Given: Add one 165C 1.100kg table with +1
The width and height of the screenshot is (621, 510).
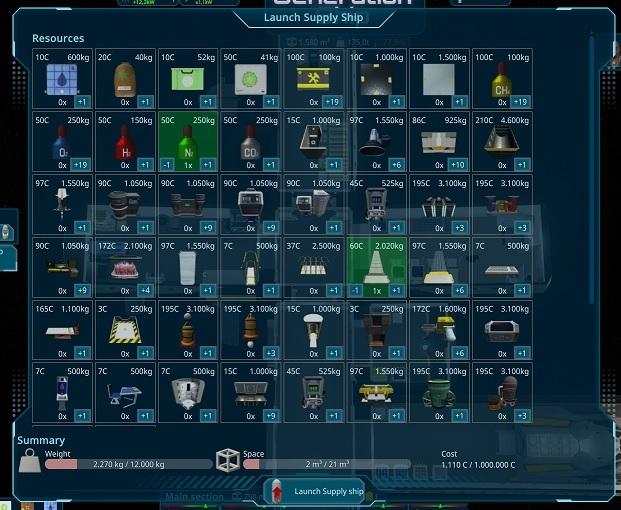Looking at the screenshot, I should [82, 353].
